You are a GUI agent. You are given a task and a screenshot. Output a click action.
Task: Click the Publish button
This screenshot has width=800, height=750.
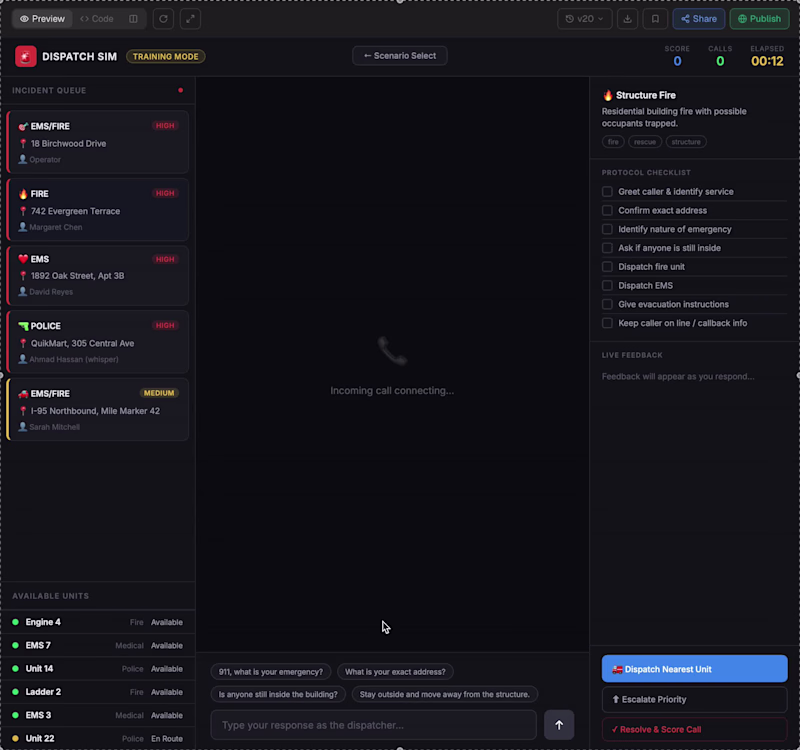(x=759, y=18)
